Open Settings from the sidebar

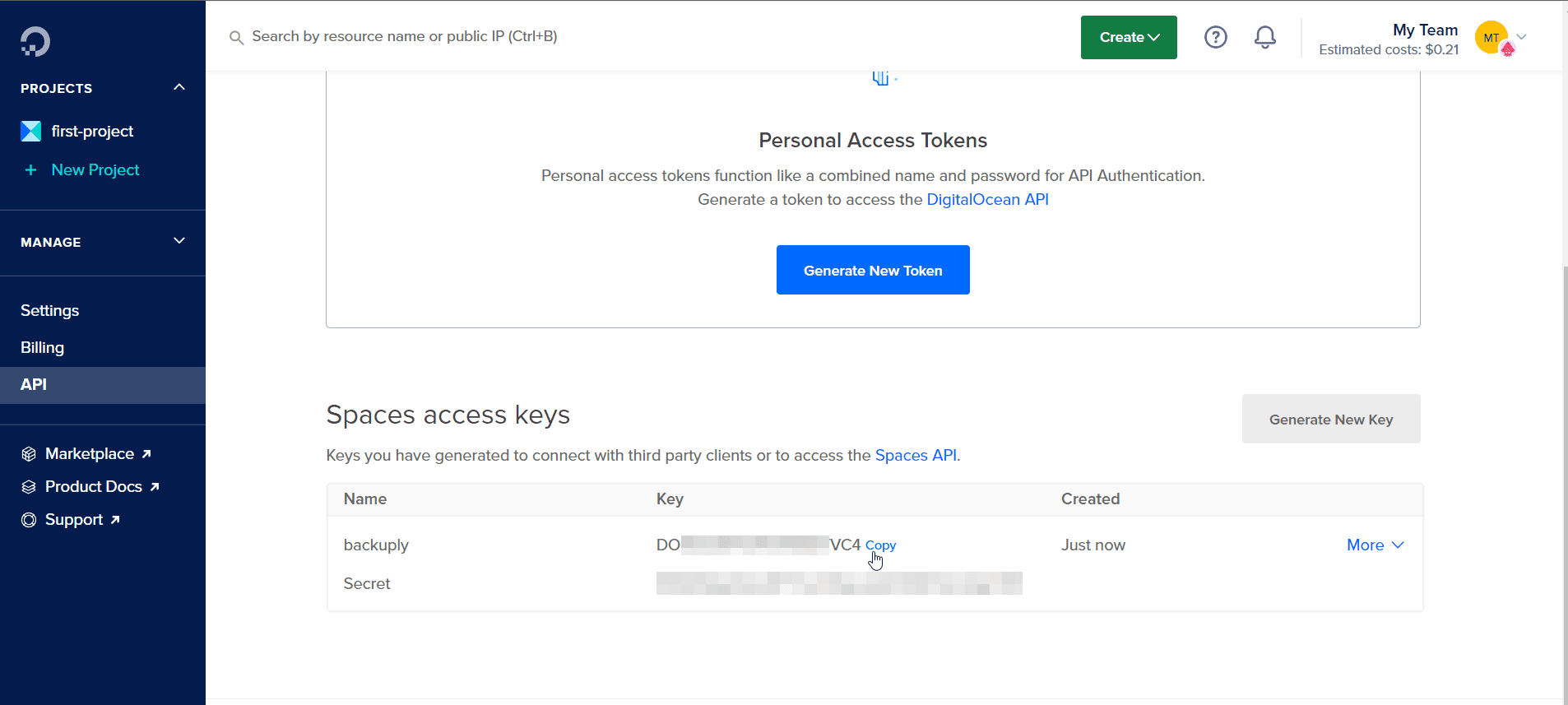[x=49, y=310]
